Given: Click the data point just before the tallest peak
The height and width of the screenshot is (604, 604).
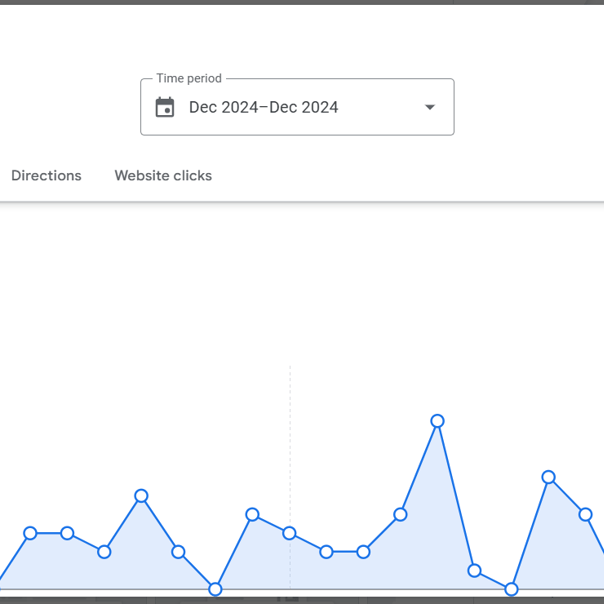Looking at the screenshot, I should pyautogui.click(x=400, y=515).
